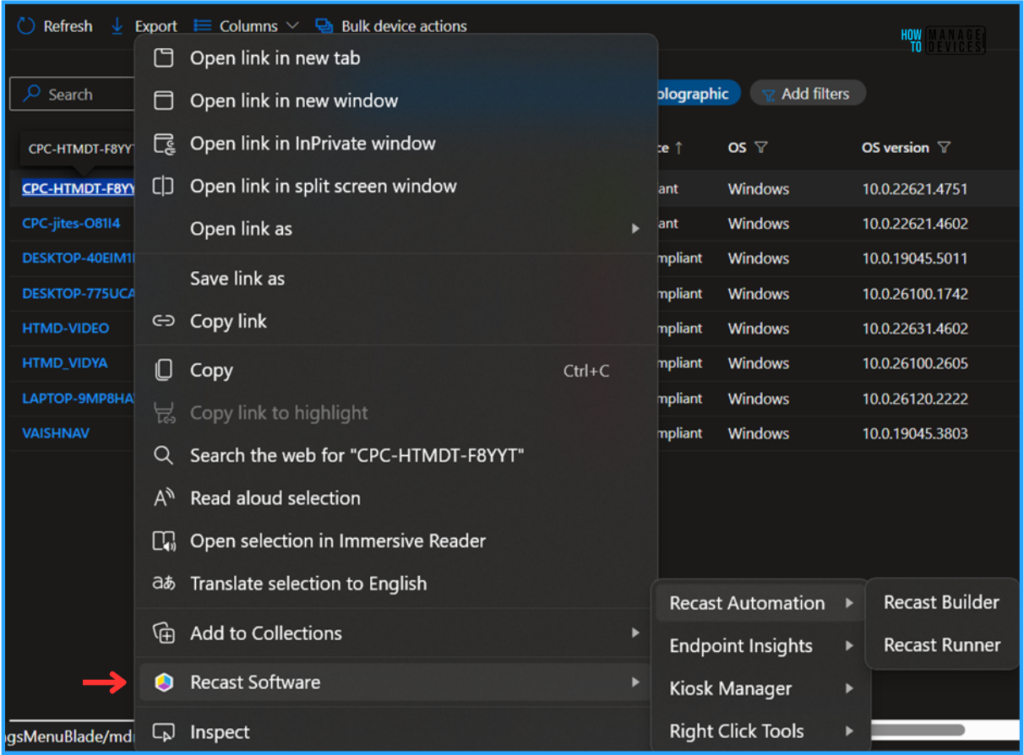
Task: Click the new tab icon beside Open link in new tab
Action: (x=163, y=58)
